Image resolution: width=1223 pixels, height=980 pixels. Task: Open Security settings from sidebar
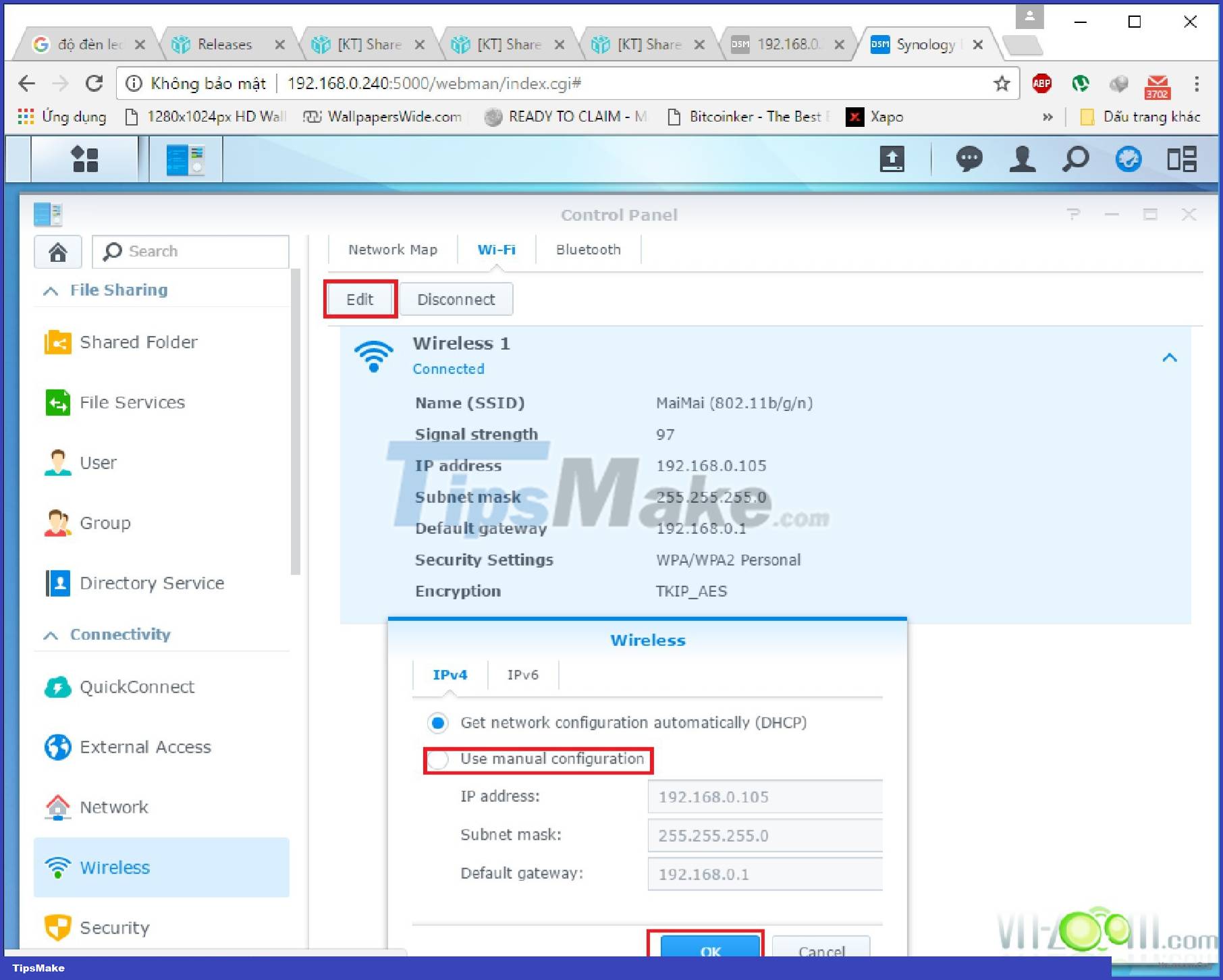[113, 927]
